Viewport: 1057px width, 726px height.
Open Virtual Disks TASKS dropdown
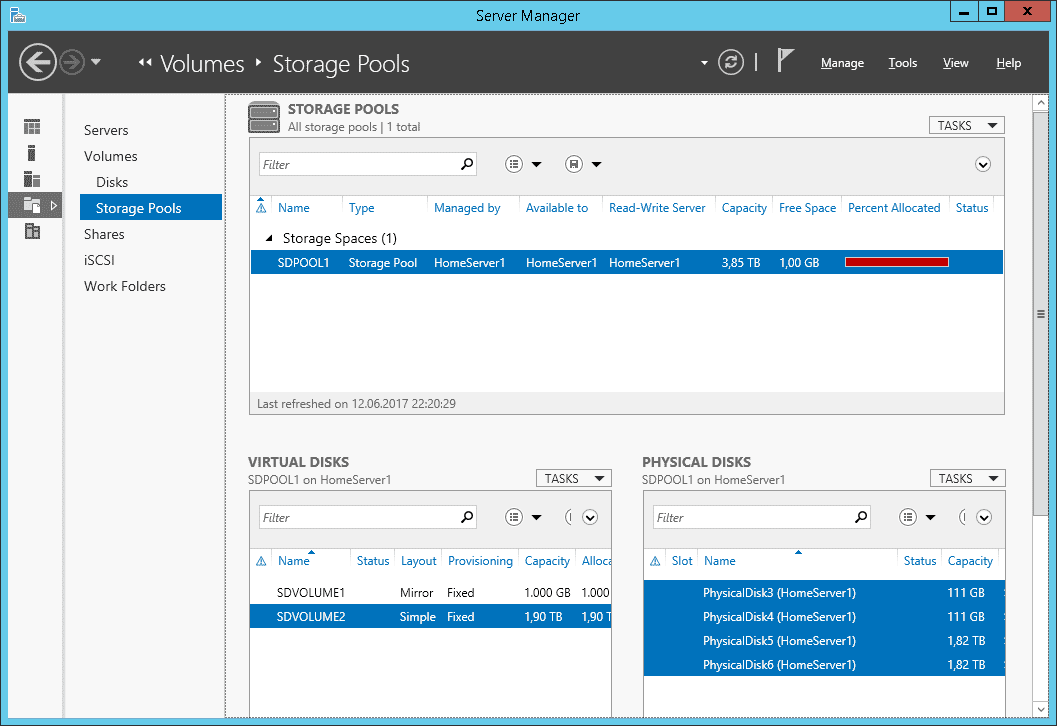point(572,478)
